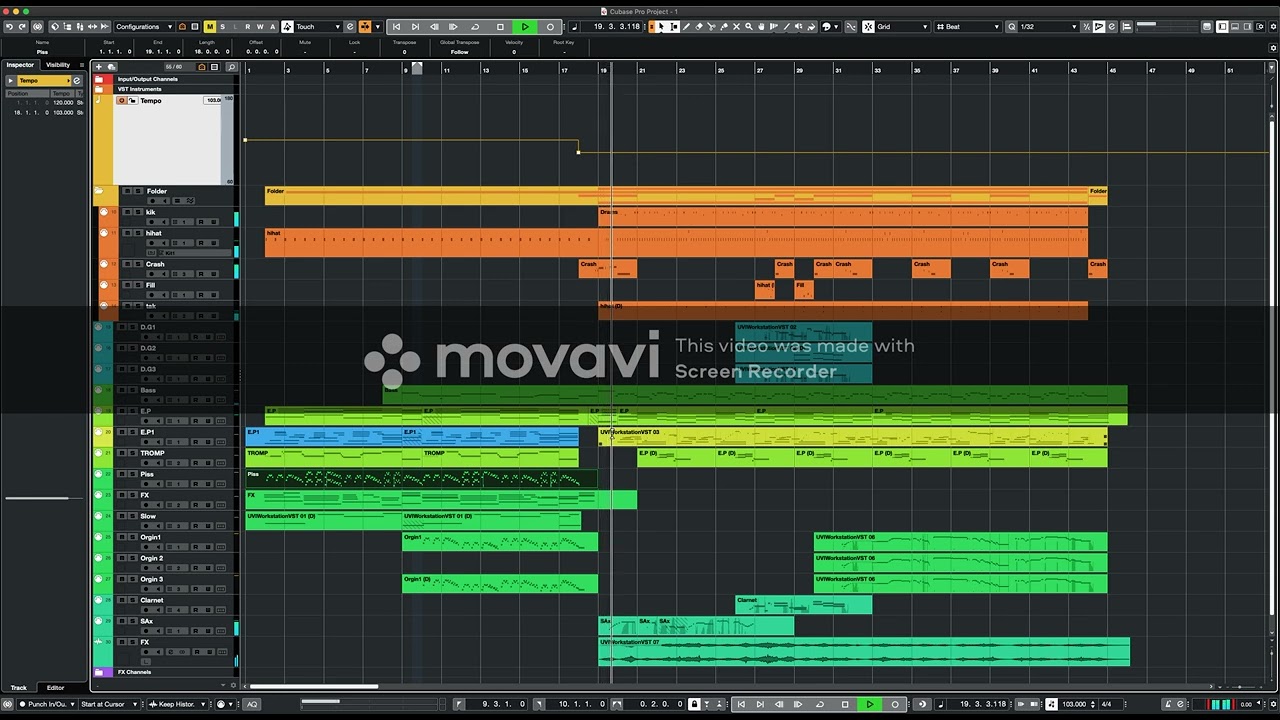Click the bottom transport Play button
Image resolution: width=1280 pixels, height=720 pixels.
click(870, 704)
